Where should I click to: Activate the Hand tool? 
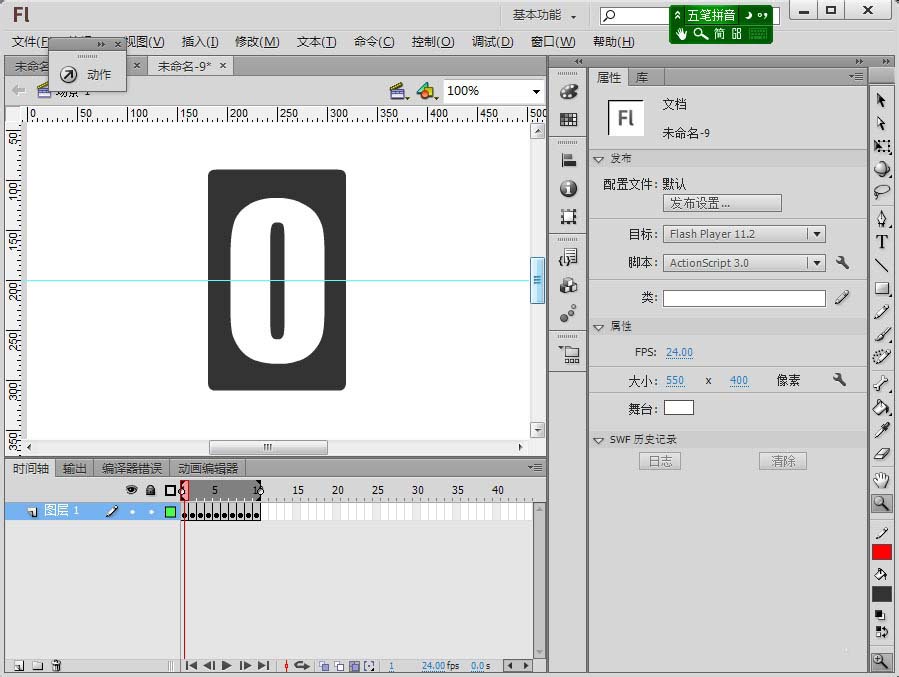tap(881, 480)
